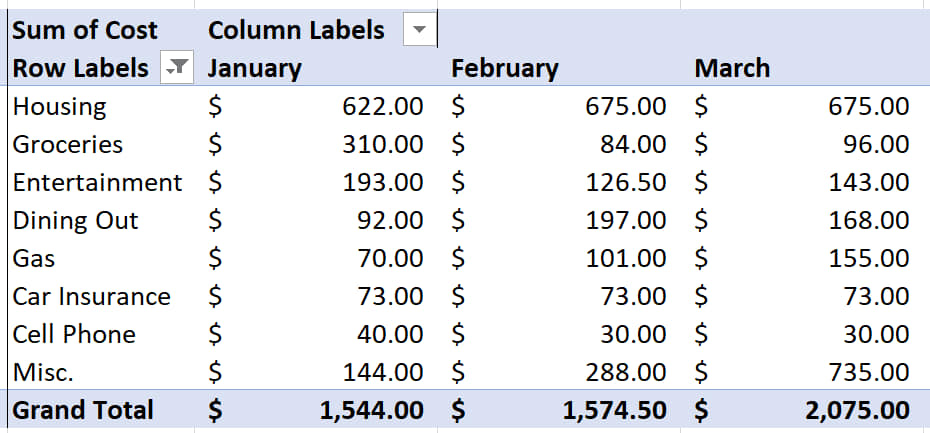This screenshot has height=433, width=930.
Task: Select the Gas row label
Action: coord(34,259)
